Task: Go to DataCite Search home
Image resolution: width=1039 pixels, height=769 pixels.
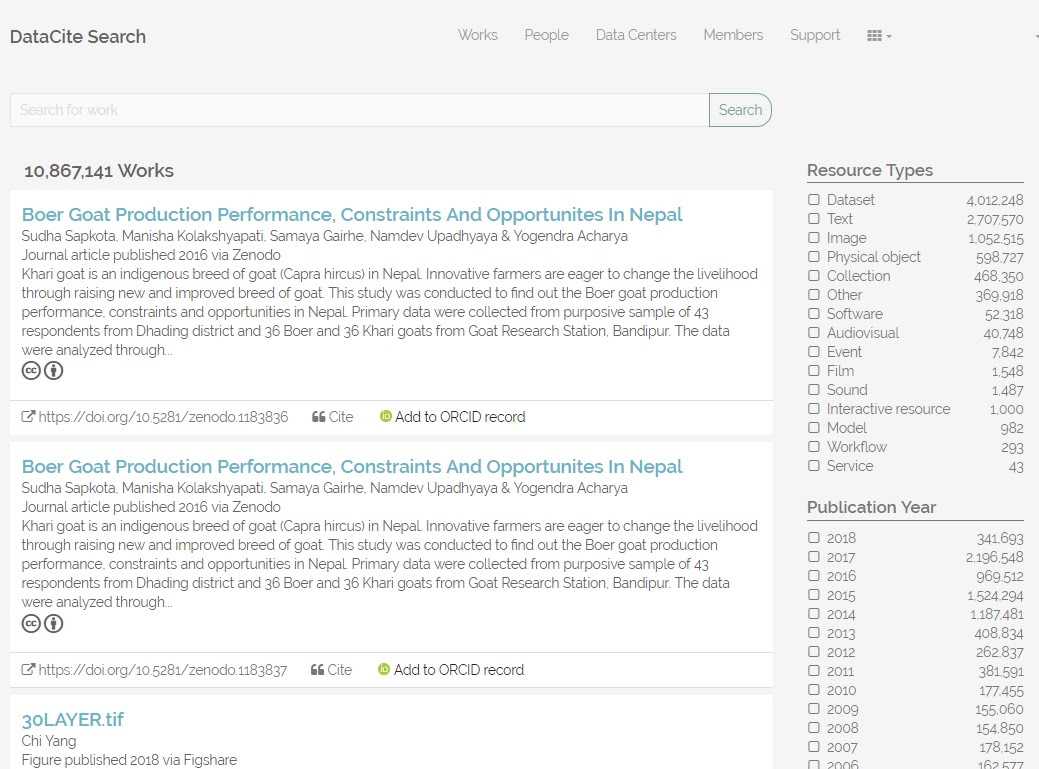Action: coord(78,36)
